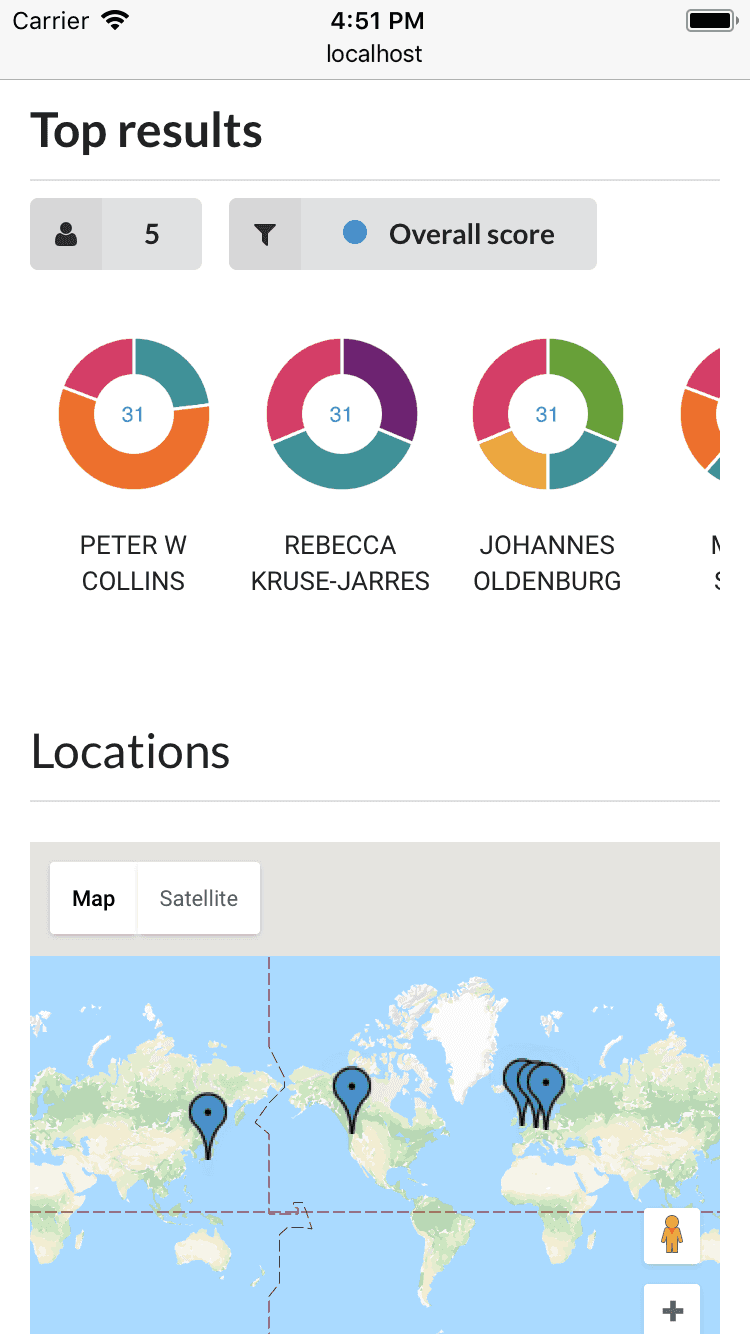Viewport: 750px width, 1334px height.
Task: Click the person icon in results count
Action: [x=66, y=235]
